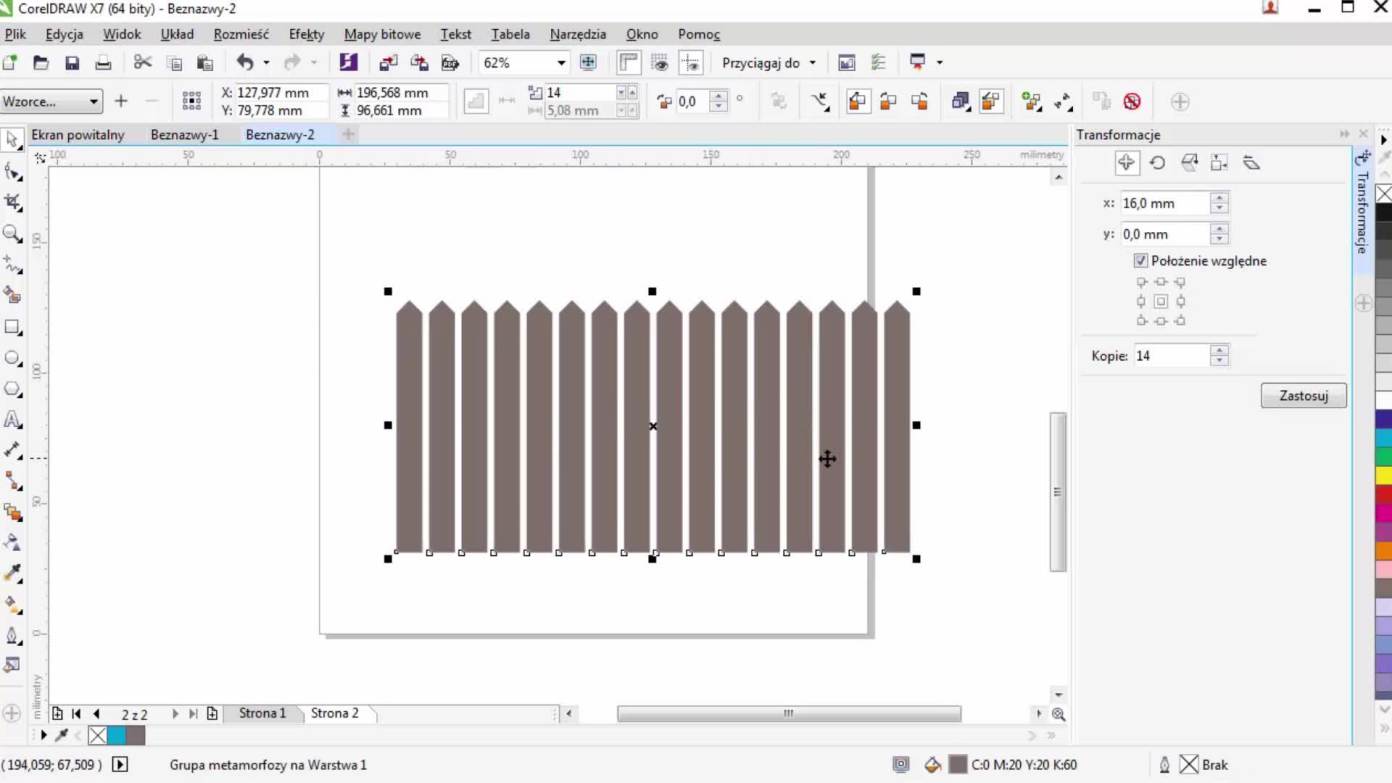Image resolution: width=1392 pixels, height=783 pixels.
Task: Open the Plik menu
Action: click(x=15, y=34)
